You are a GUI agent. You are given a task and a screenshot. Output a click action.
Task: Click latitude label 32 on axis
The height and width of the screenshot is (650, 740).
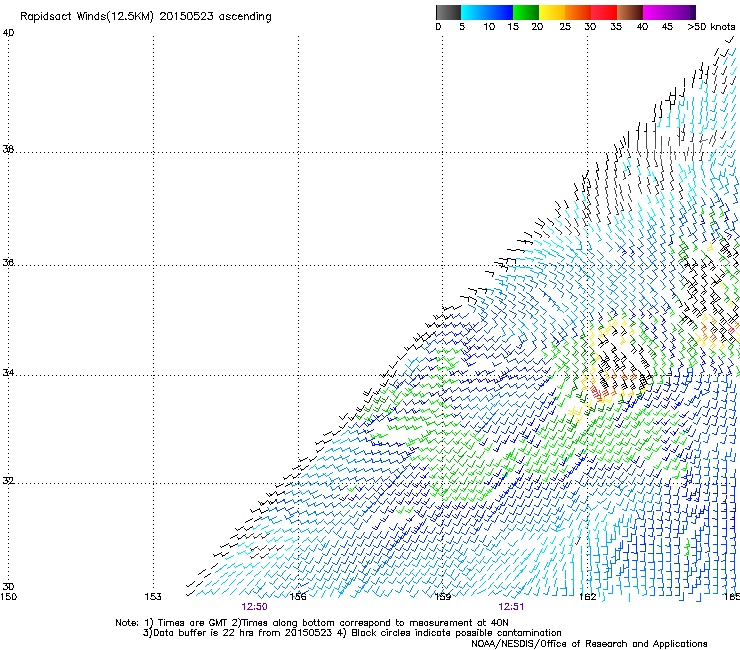click(8, 481)
